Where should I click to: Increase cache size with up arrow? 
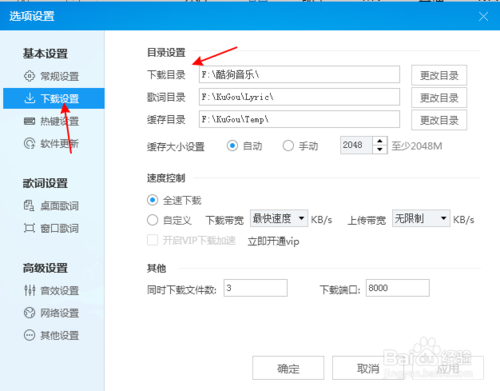point(380,141)
